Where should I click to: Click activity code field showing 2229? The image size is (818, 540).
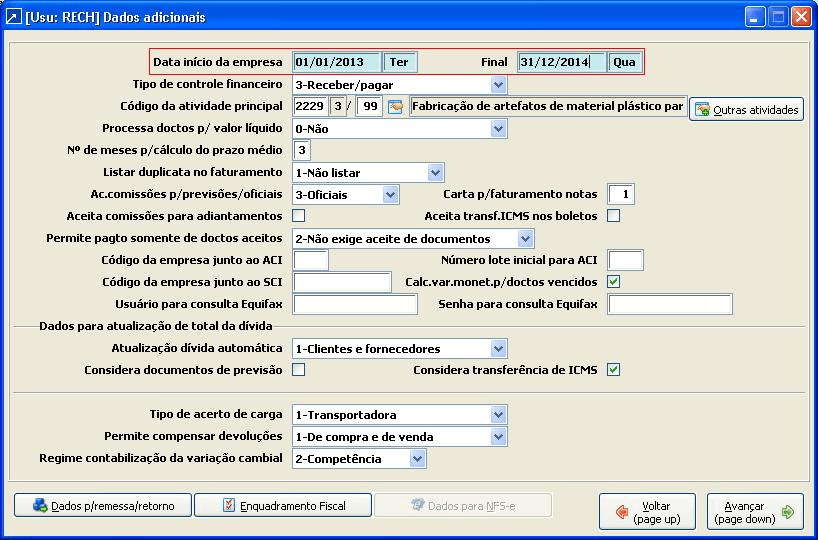point(310,106)
